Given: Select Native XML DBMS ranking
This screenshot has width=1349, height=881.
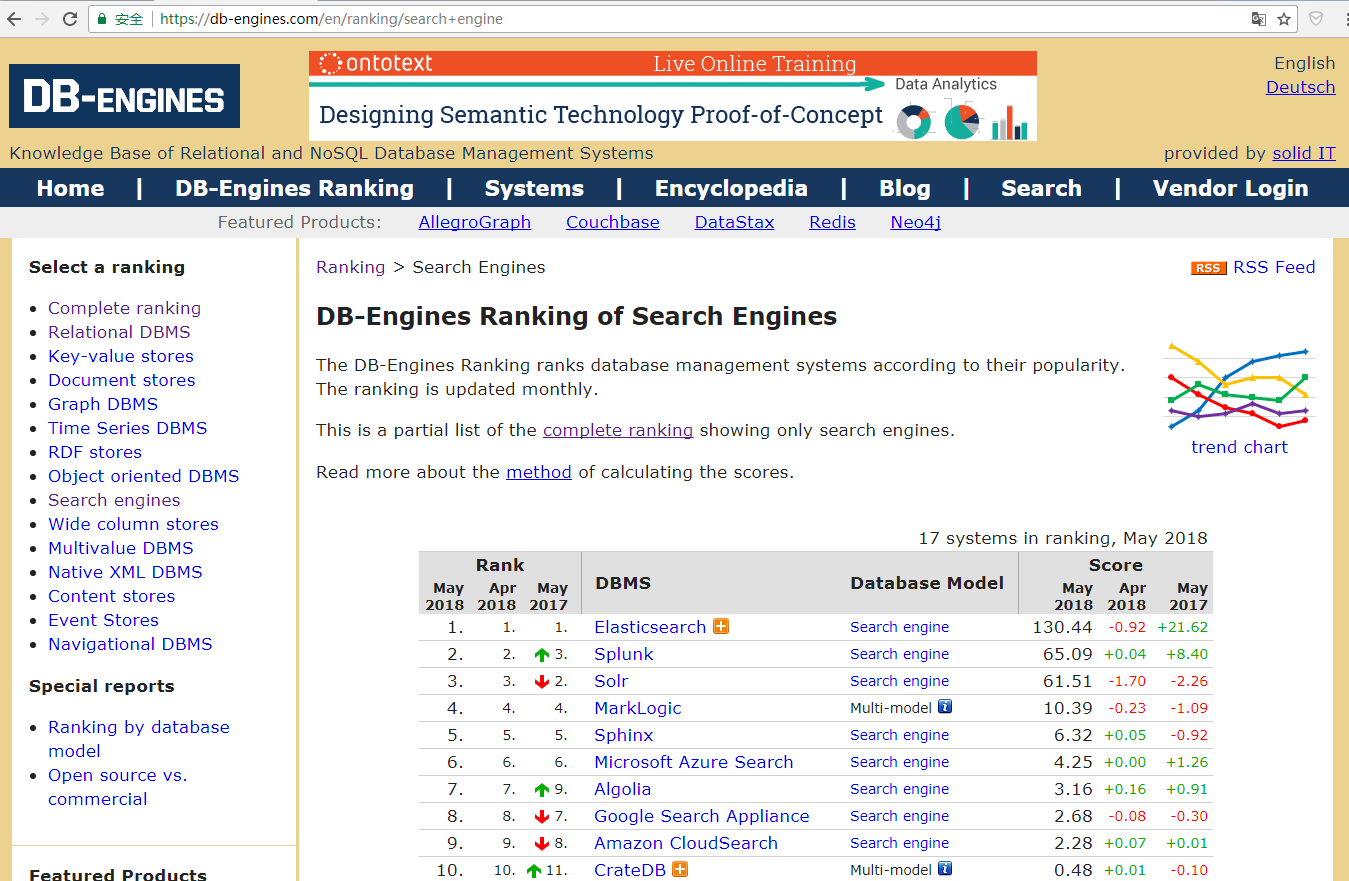Looking at the screenshot, I should pyautogui.click(x=125, y=572).
